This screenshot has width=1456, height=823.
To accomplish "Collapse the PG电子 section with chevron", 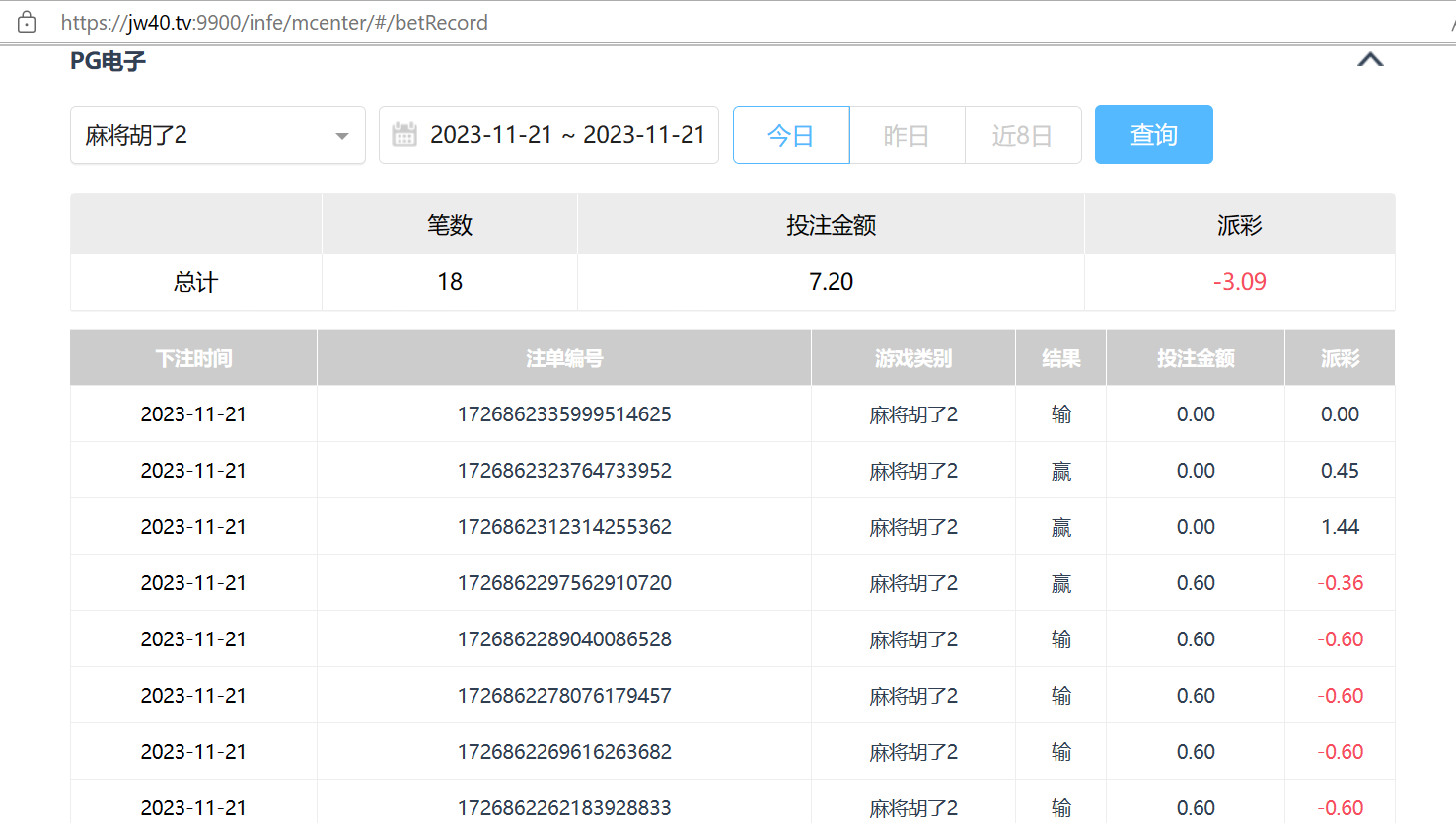I will coord(1370,60).
